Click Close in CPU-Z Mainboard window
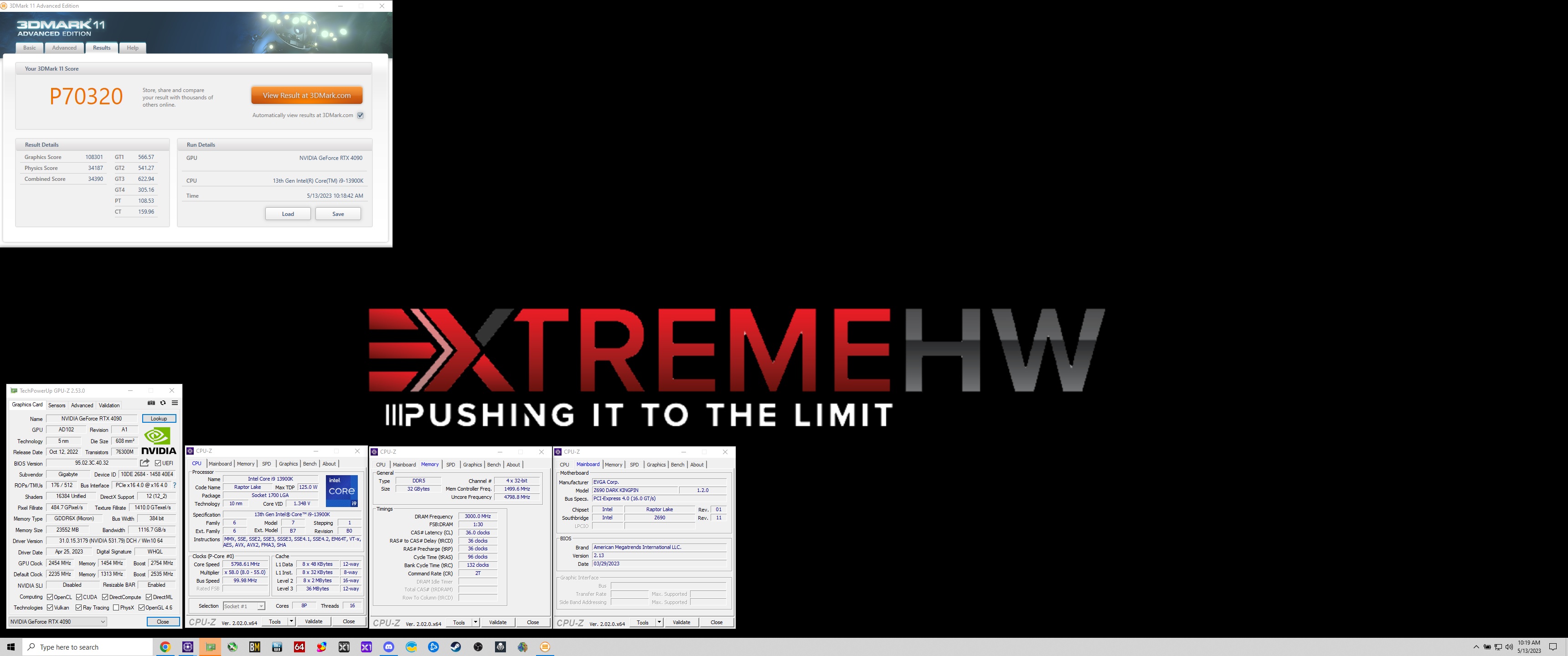Viewport: 1568px width, 656px height. [717, 622]
